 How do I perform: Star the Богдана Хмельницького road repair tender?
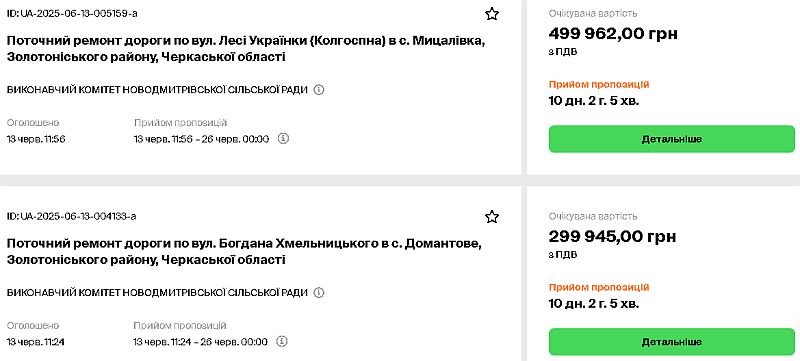pyautogui.click(x=491, y=217)
